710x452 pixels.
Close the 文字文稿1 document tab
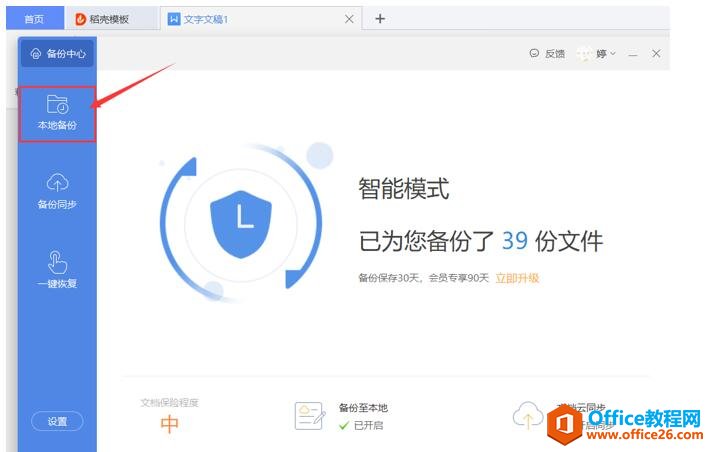click(x=349, y=19)
